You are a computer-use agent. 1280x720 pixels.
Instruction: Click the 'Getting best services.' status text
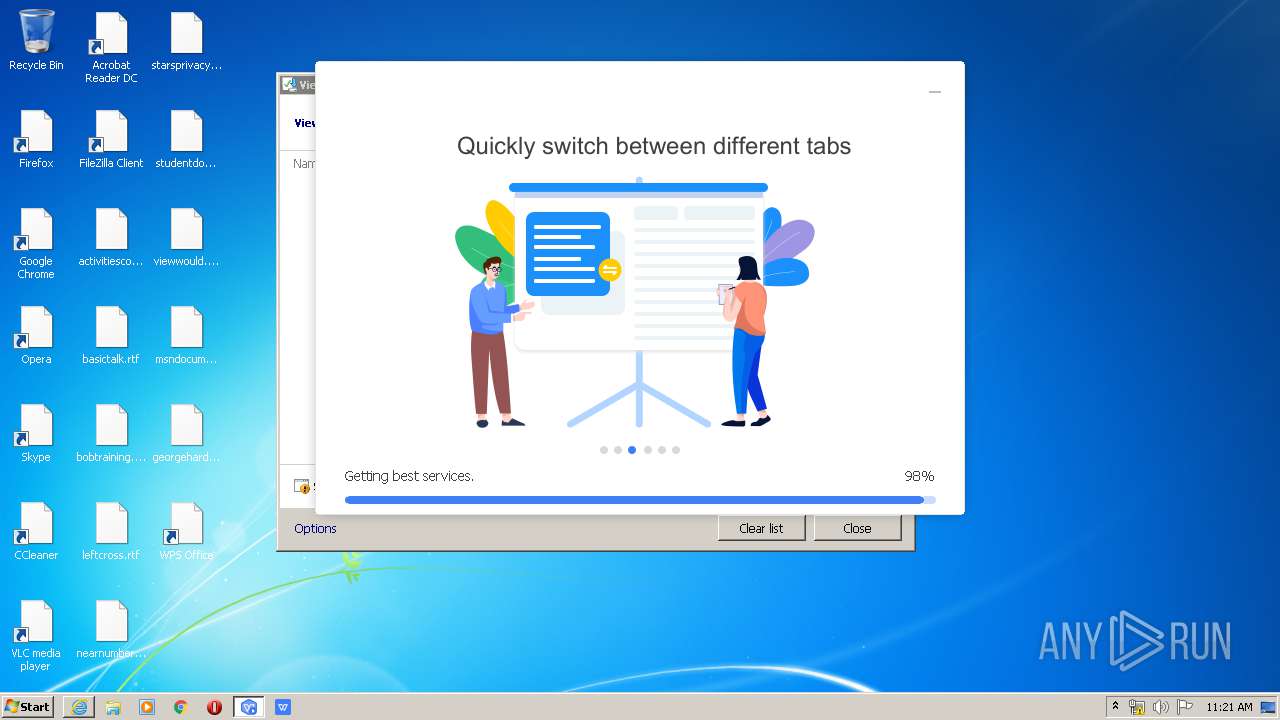point(409,476)
